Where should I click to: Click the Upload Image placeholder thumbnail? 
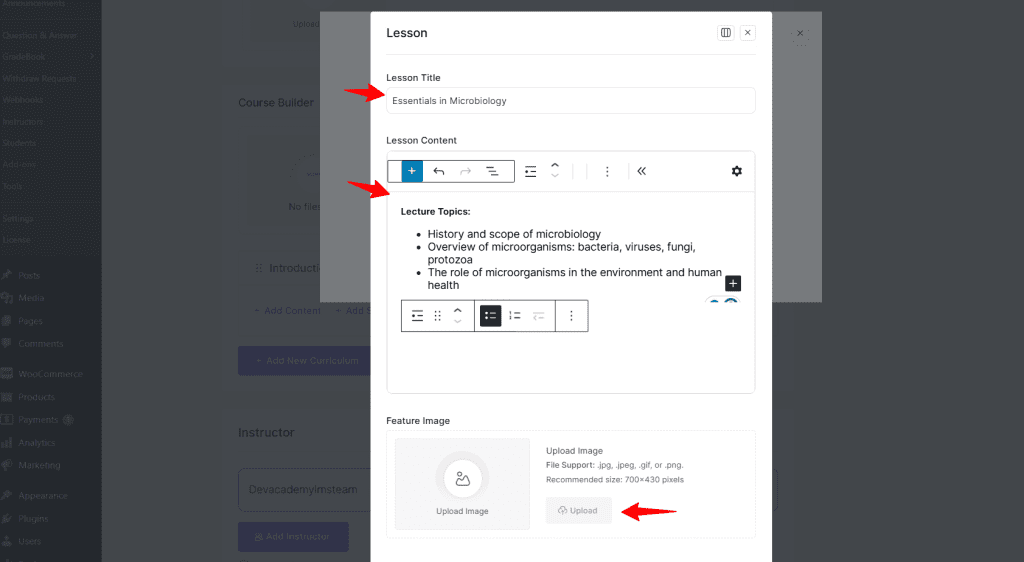(462, 484)
